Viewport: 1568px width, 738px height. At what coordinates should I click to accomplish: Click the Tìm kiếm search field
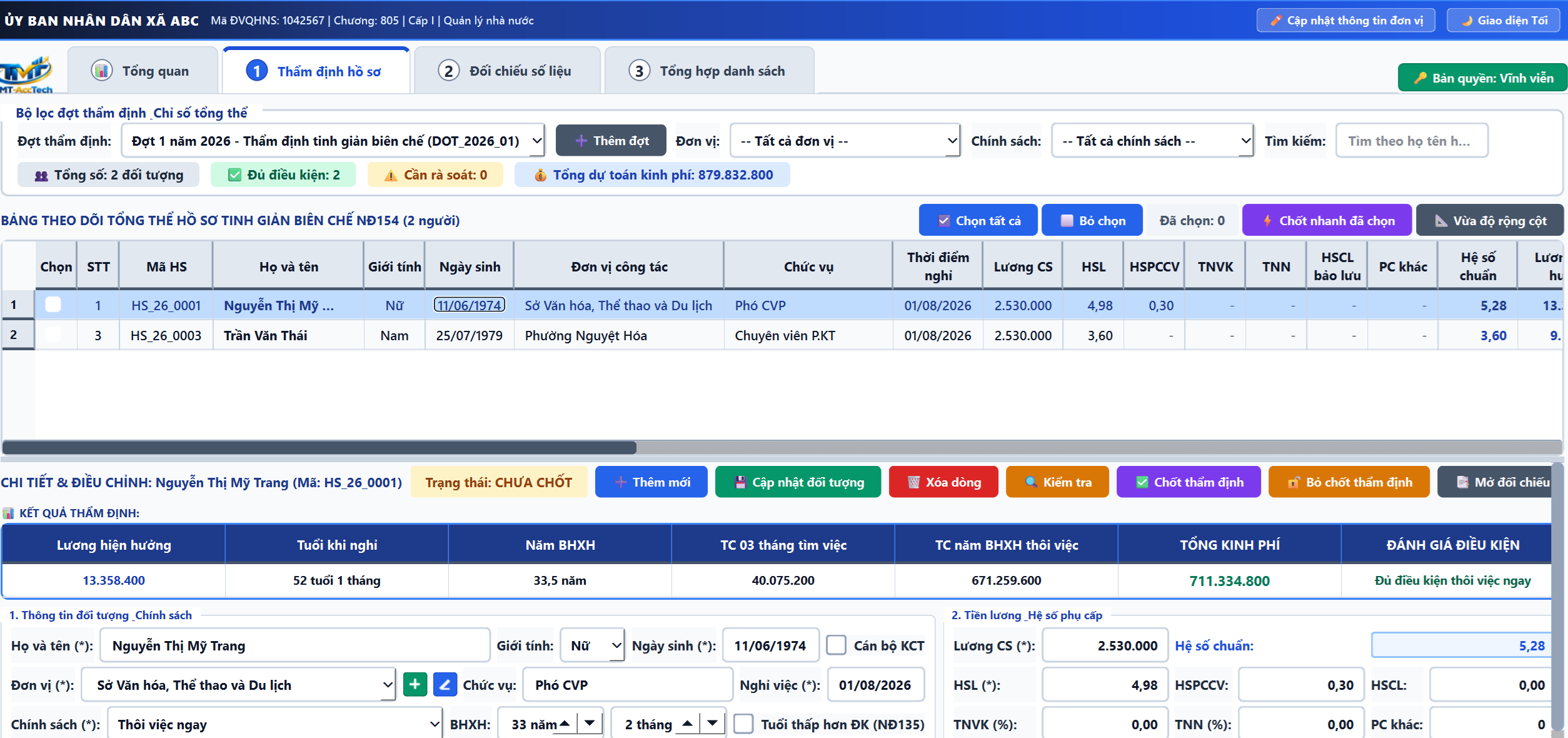[x=1412, y=141]
